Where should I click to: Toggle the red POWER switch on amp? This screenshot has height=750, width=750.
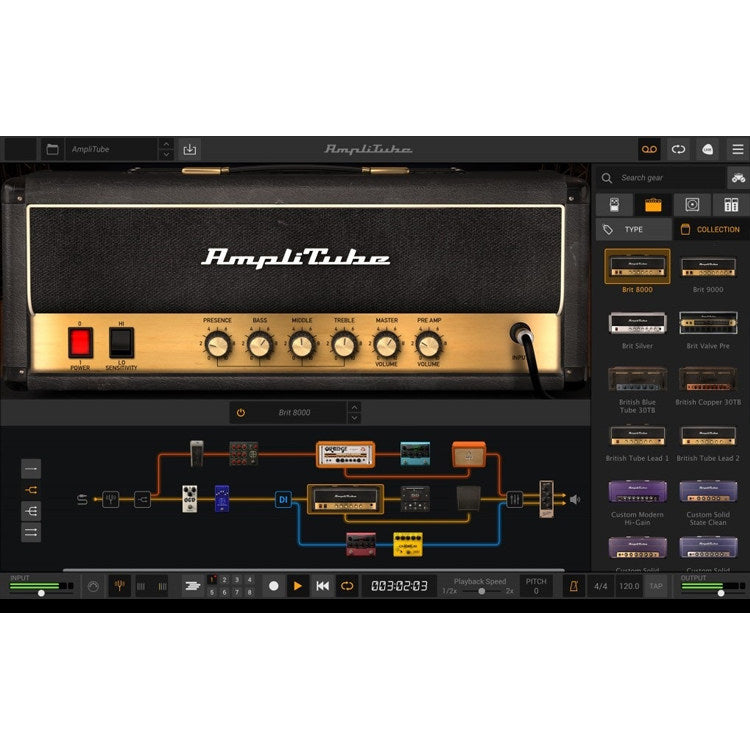pos(80,343)
